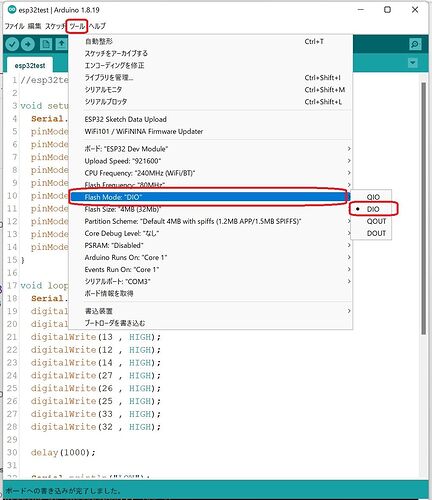Viewport: 432px width, 500px height.
Task: Click the Verify checkmark icon
Action: (x=12, y=44)
